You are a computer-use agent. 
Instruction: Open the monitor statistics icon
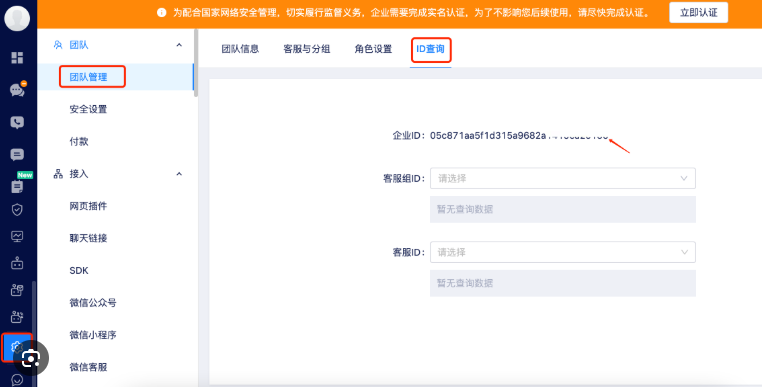coord(17,237)
